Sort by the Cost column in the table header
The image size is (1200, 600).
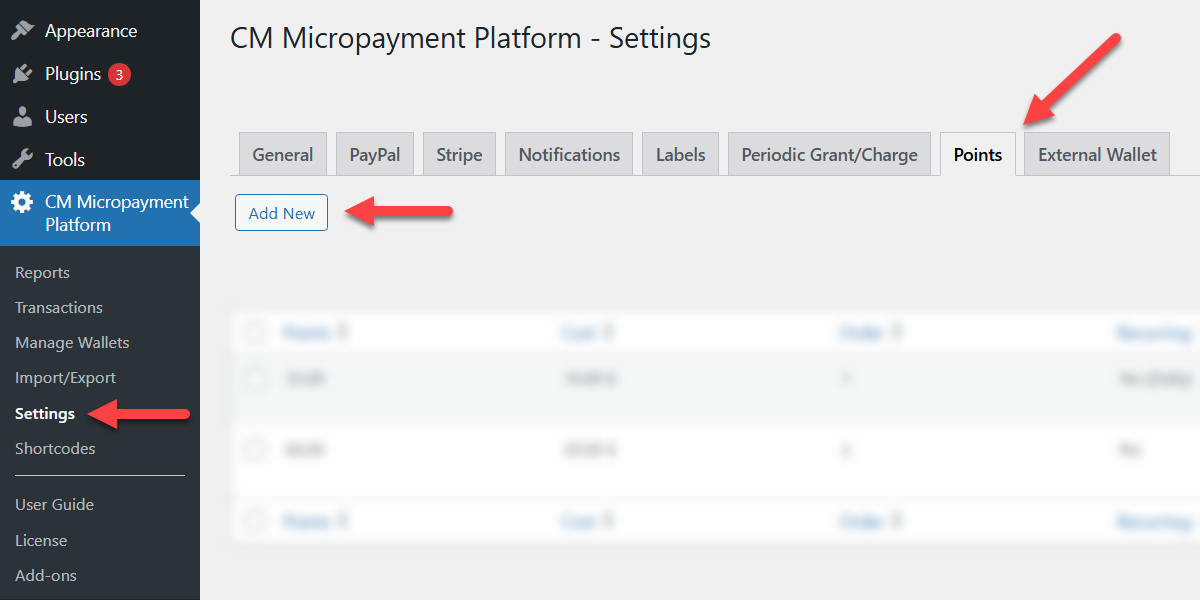[x=587, y=331]
